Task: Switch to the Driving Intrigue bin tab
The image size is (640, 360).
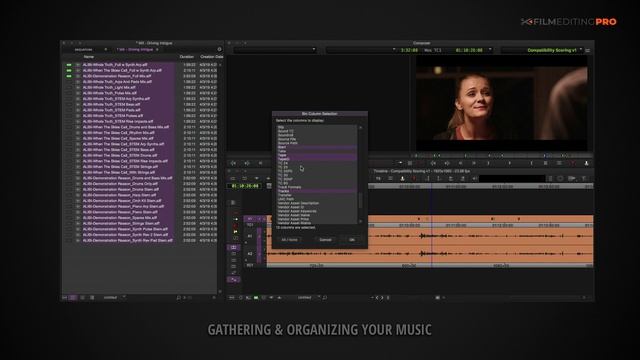Action: tap(135, 49)
